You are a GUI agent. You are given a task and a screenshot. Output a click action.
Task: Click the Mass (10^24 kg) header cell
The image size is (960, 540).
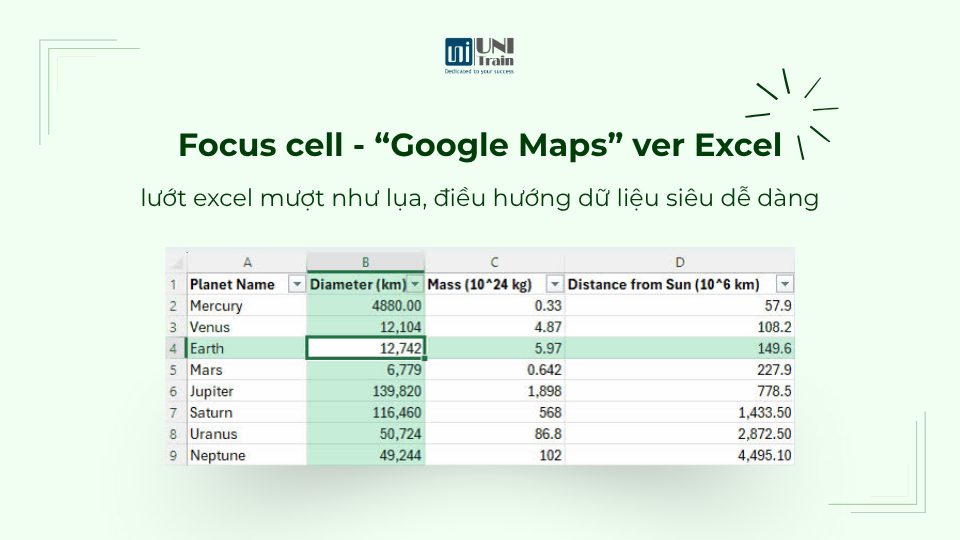tap(495, 284)
